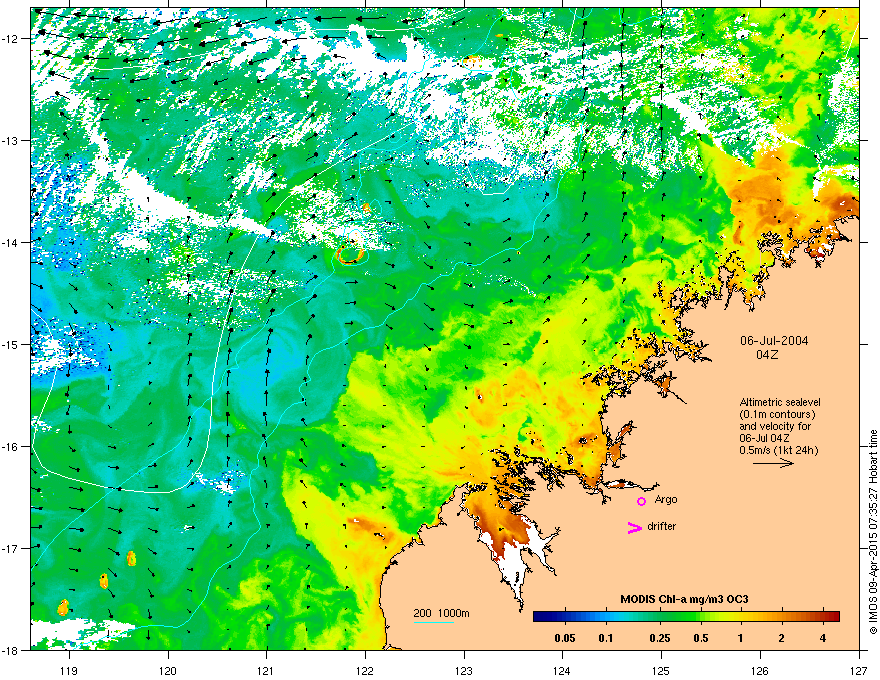This screenshot has width=880, height=680.
Task: Click the latitude axis label '-18'
Action: coord(12,650)
